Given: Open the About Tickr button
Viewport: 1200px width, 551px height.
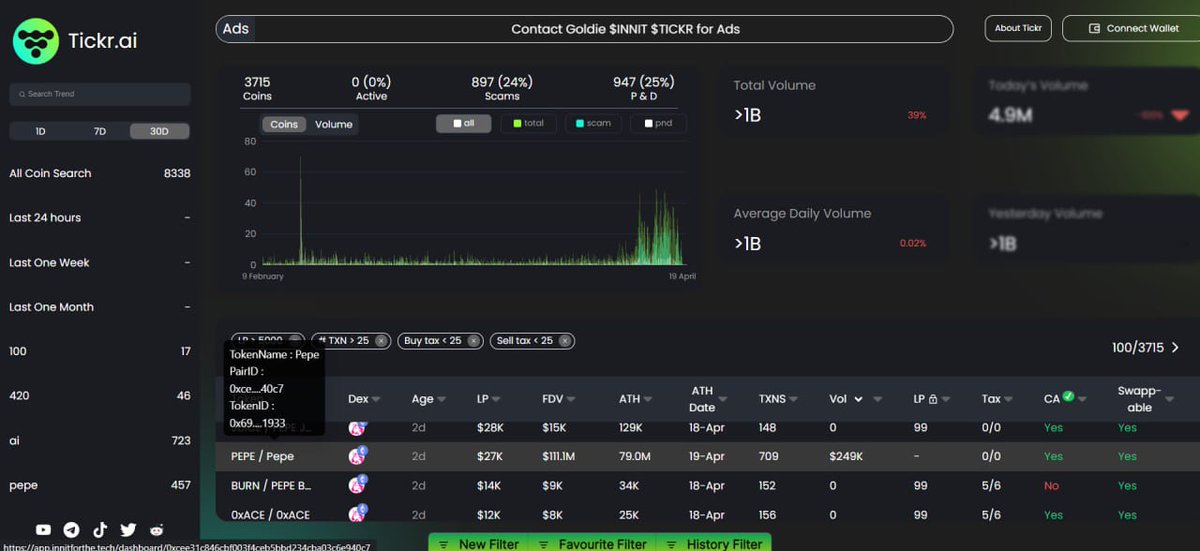Looking at the screenshot, I should (1018, 28).
